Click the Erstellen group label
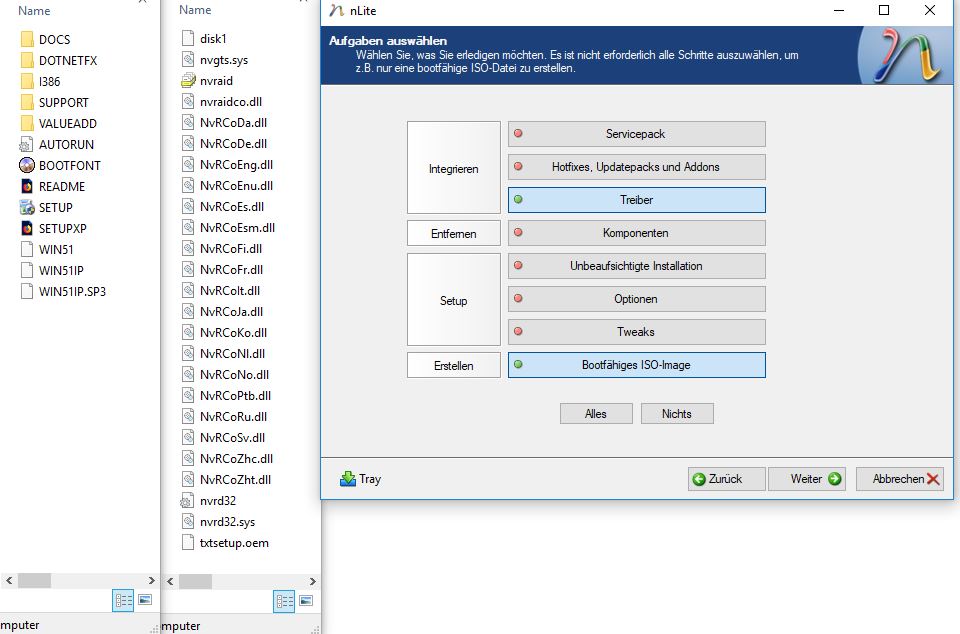This screenshot has width=960, height=634. point(454,366)
